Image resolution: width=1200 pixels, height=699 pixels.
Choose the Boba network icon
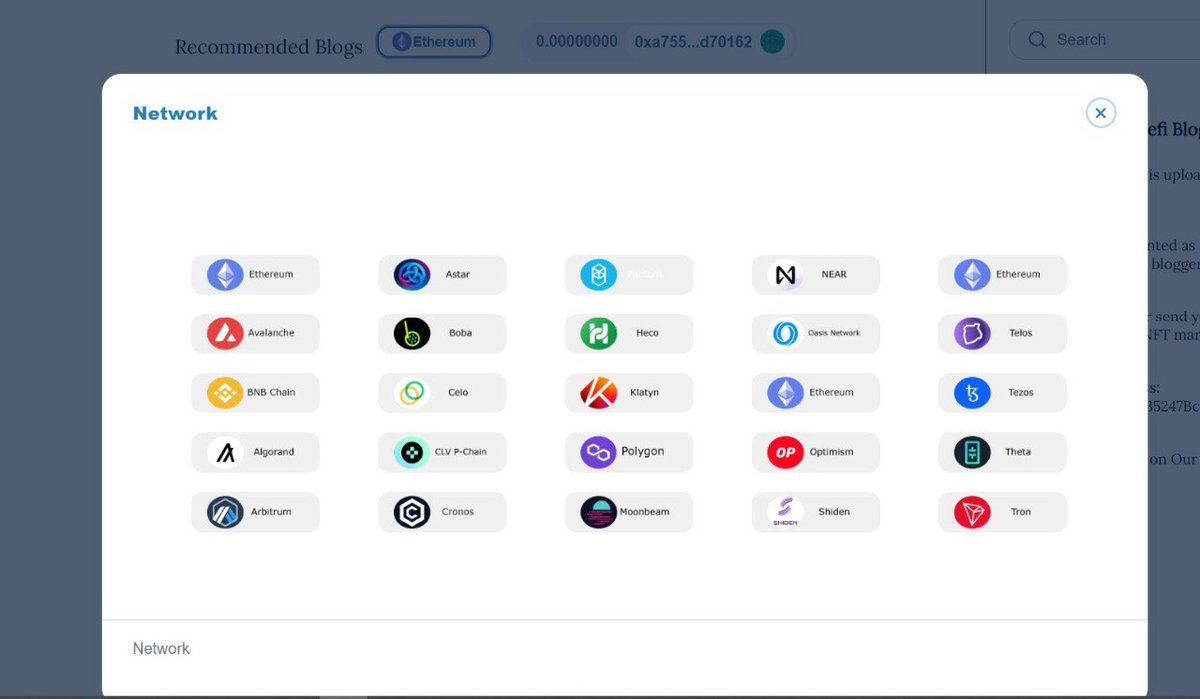pos(412,333)
